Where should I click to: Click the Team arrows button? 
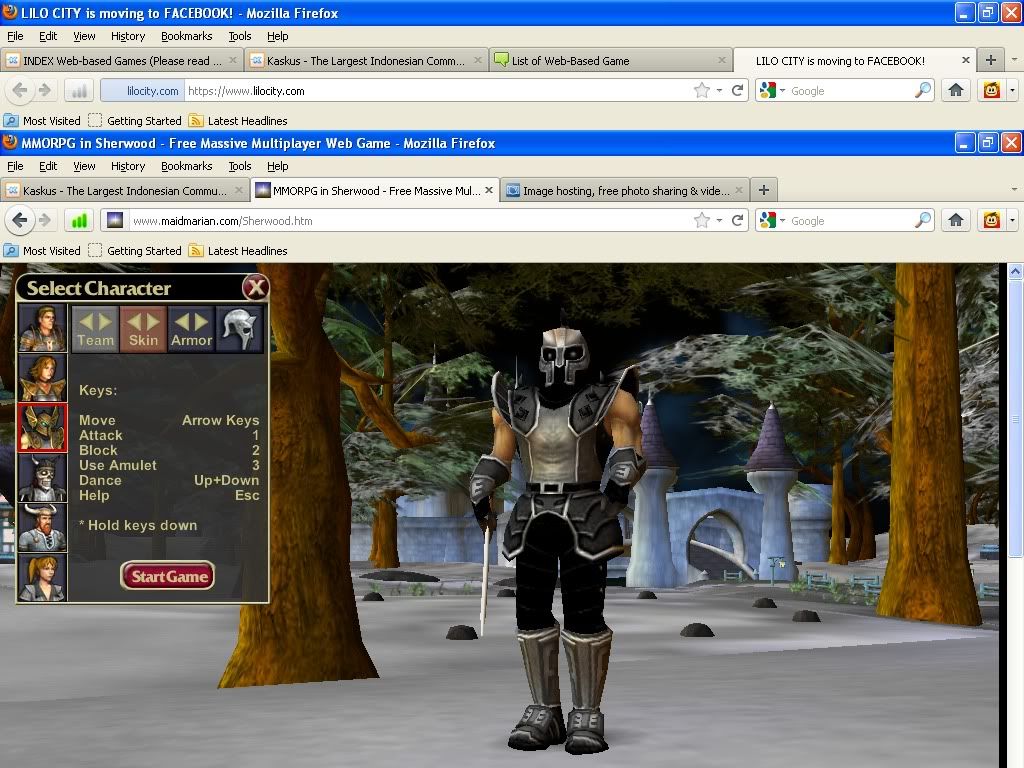(95, 329)
